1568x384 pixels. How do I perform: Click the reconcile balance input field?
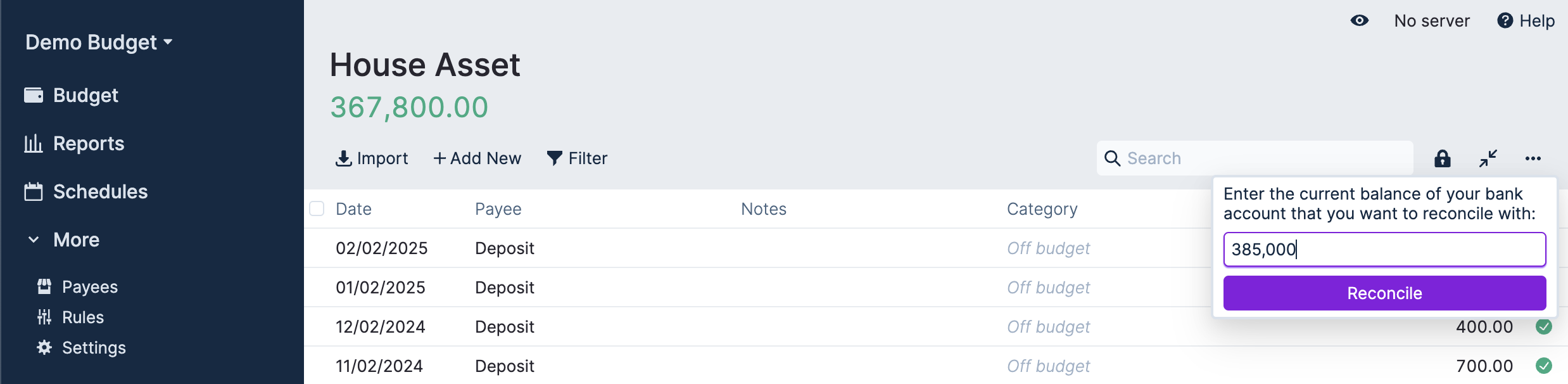pos(1384,250)
